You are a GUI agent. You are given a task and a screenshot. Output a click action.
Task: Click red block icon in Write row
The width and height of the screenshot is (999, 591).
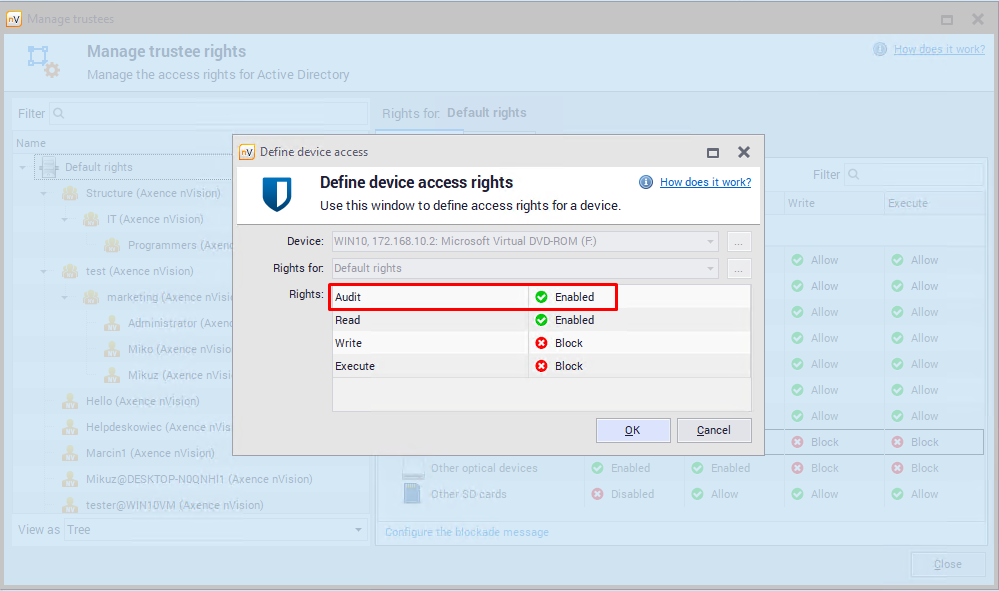pyautogui.click(x=541, y=343)
